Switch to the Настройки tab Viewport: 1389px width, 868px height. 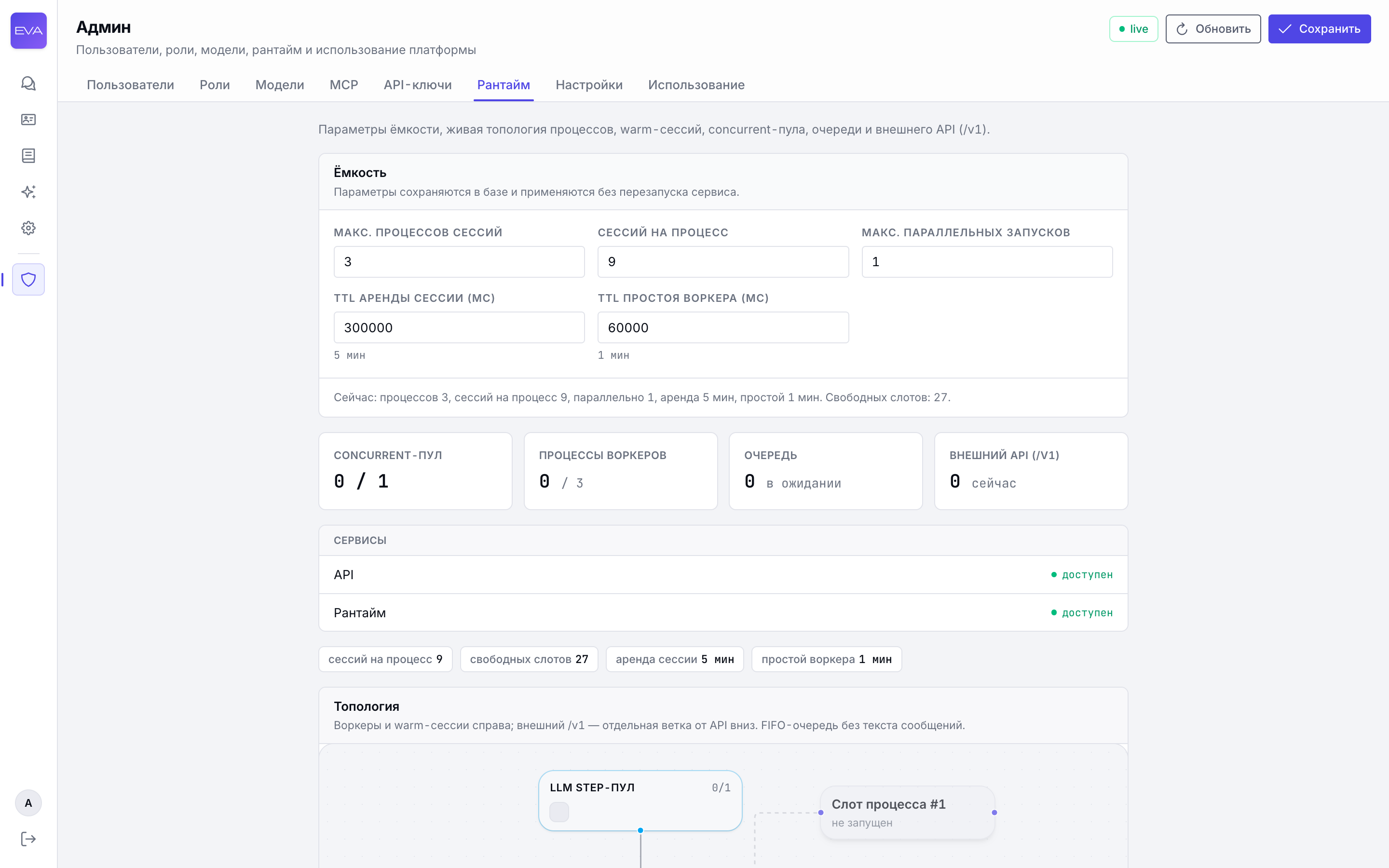coord(589,85)
